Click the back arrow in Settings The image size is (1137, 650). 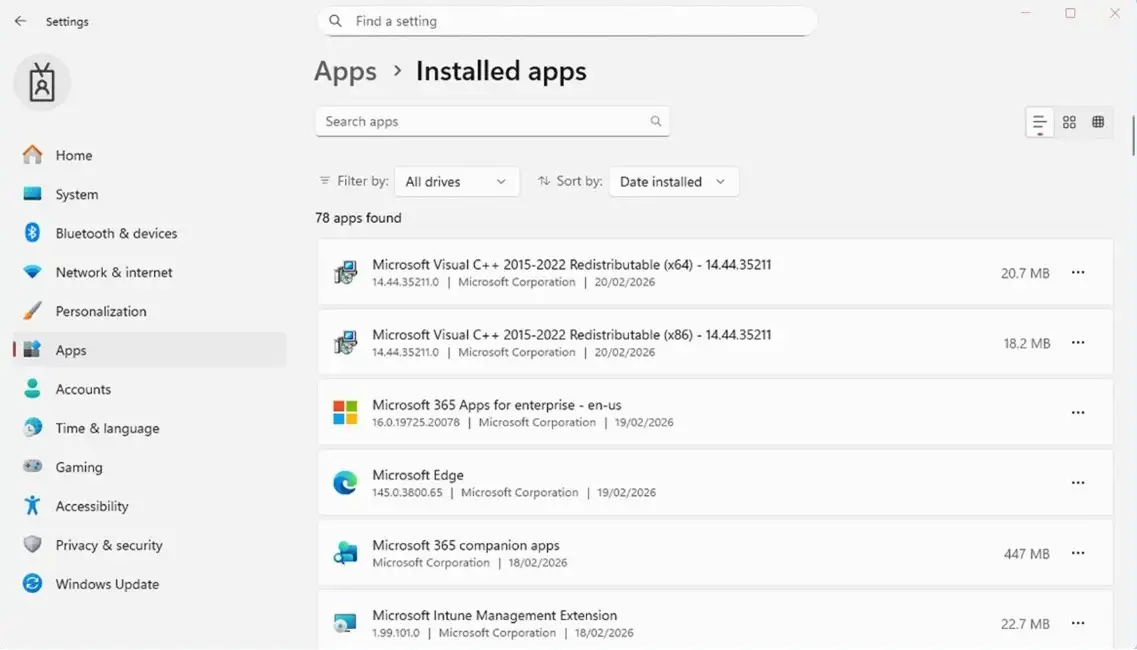point(20,21)
